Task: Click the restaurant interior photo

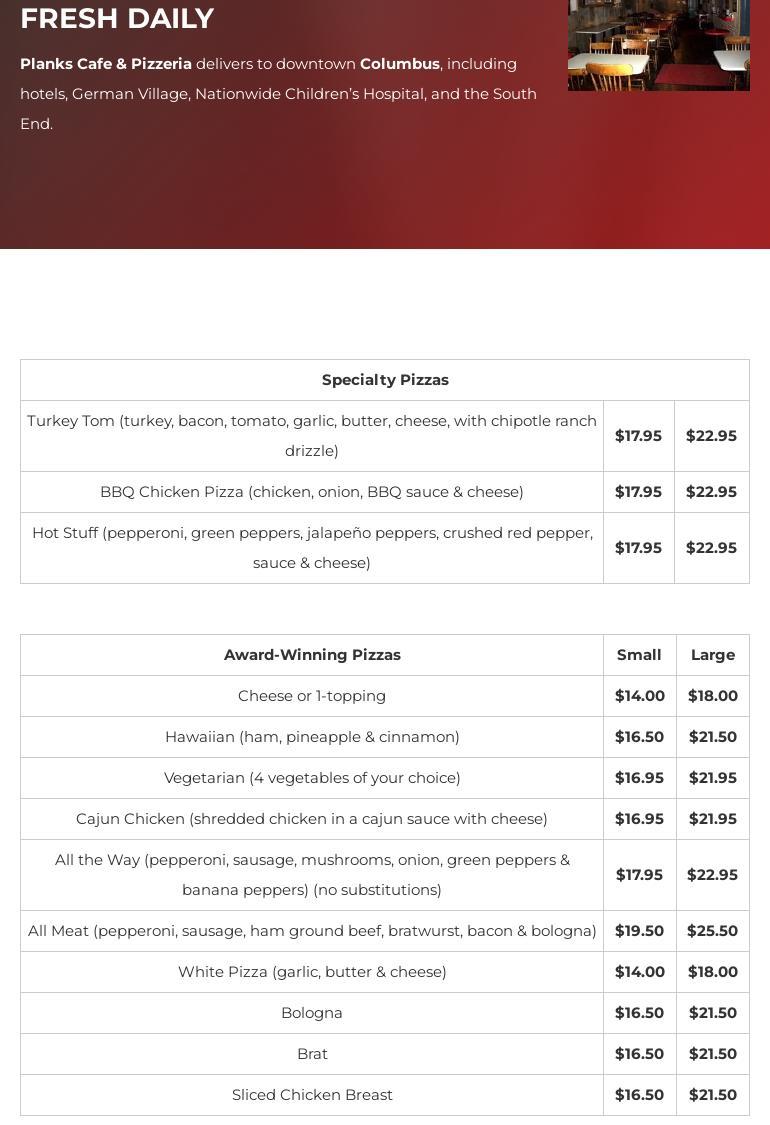Action: [x=658, y=44]
